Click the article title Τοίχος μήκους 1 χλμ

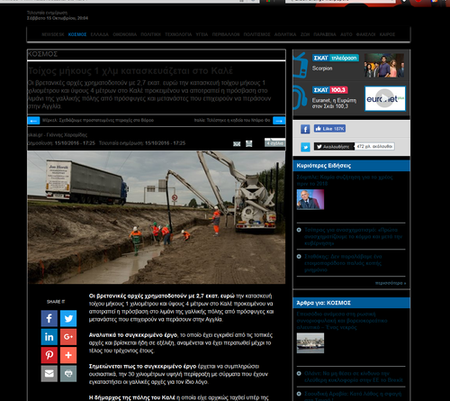[130, 71]
